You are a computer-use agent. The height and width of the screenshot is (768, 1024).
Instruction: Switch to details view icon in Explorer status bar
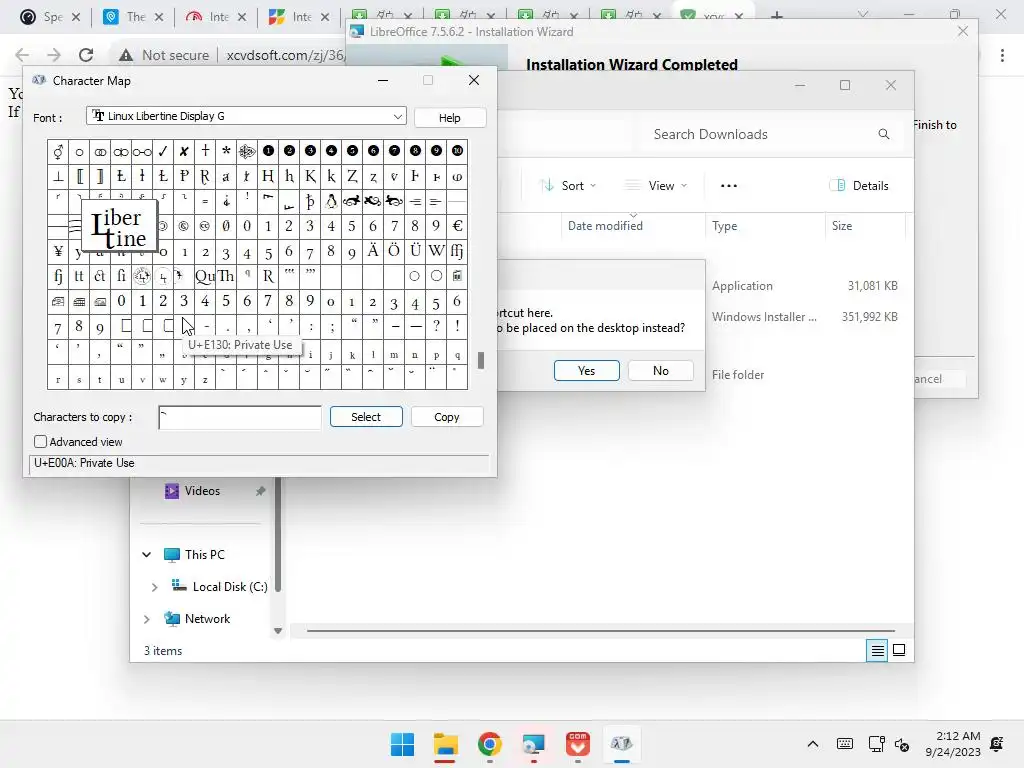(877, 650)
